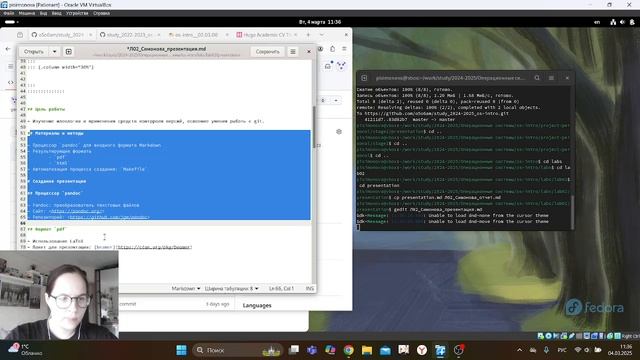Open the GitHub Code tab icon
This screenshot has width=640, height=360.
(x=11, y=82)
